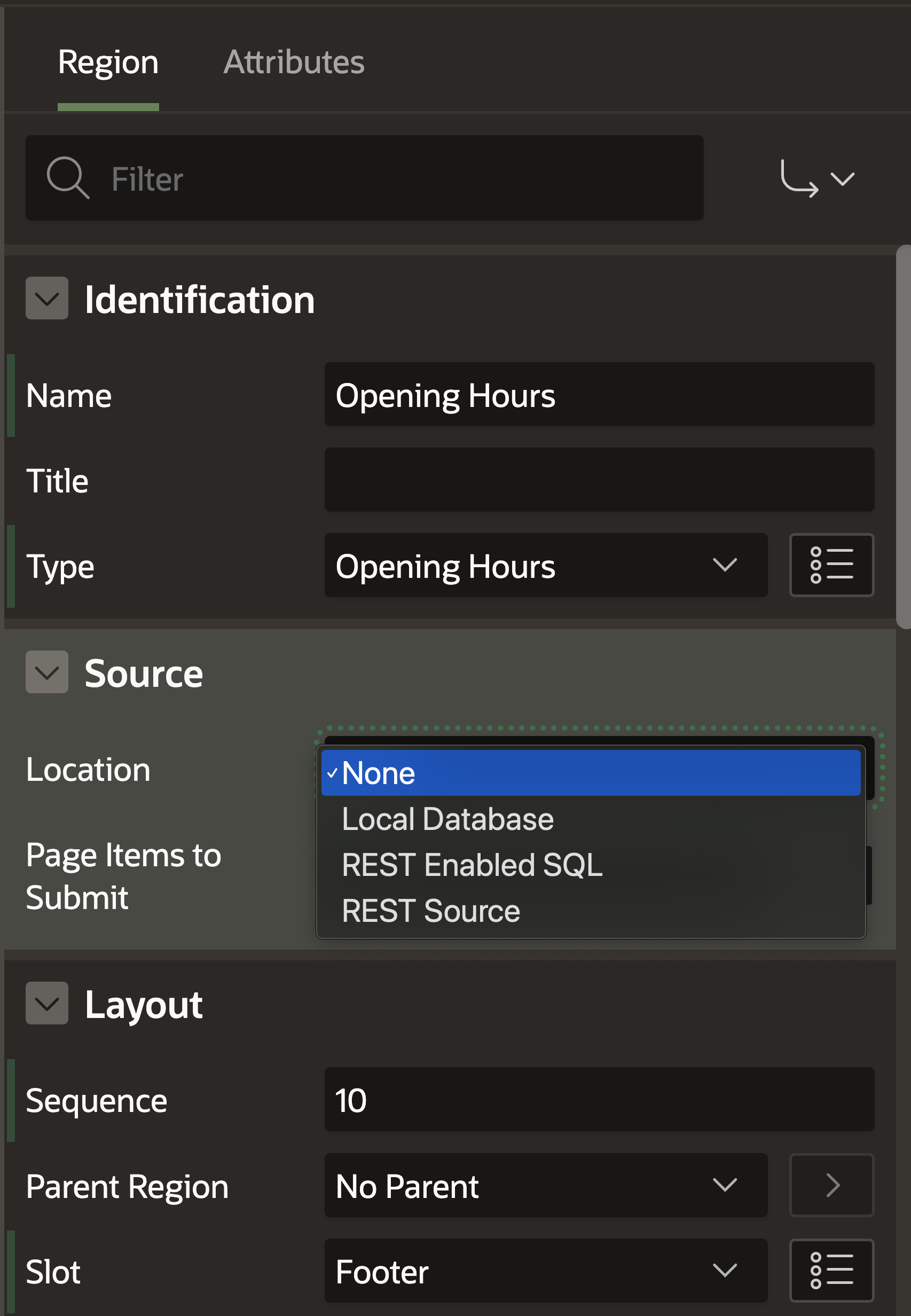The image size is (911, 1316).
Task: Select the None location option
Action: point(590,773)
